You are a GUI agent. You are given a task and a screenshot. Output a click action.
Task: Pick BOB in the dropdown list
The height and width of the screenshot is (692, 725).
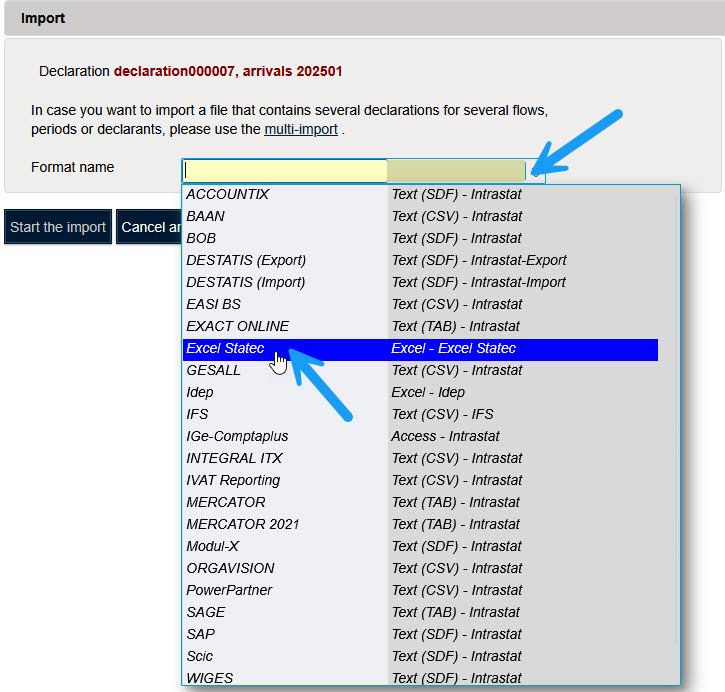click(x=201, y=238)
